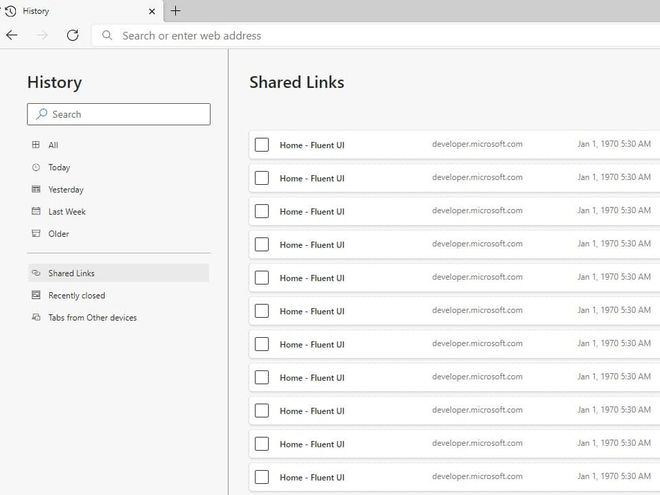The image size is (660, 495).
Task: Click the link icon next to Shared Links
Action: coord(36,273)
